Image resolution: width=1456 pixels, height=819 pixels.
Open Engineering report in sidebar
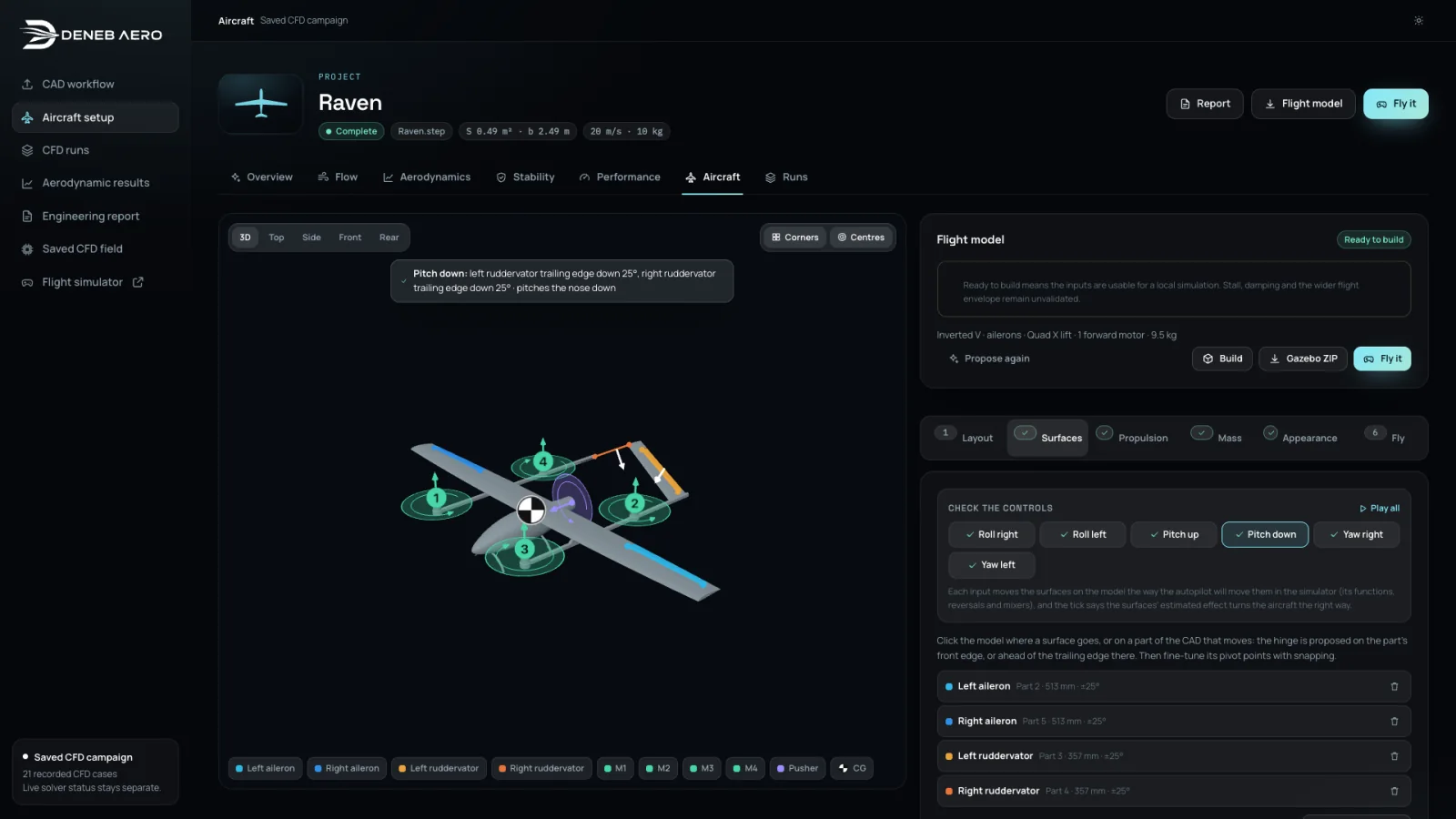tap(96, 216)
